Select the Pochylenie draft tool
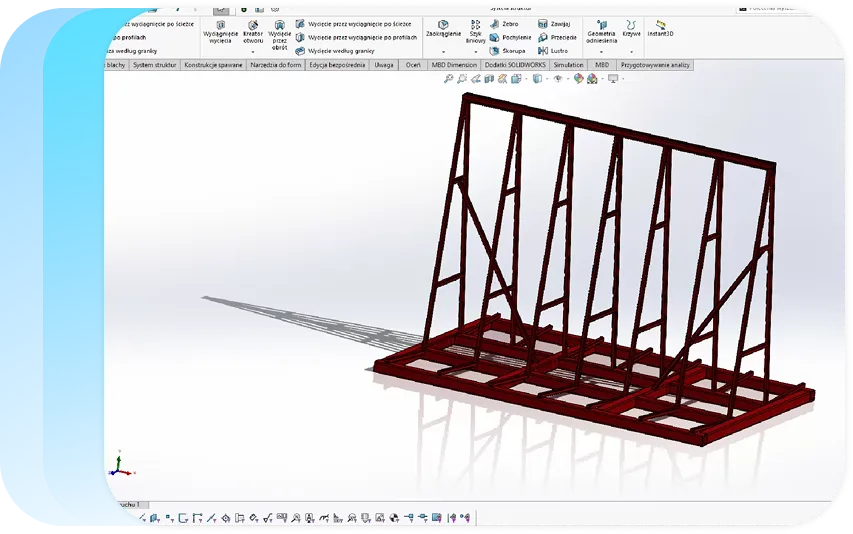Viewport: 853px width, 534px height. [x=510, y=38]
